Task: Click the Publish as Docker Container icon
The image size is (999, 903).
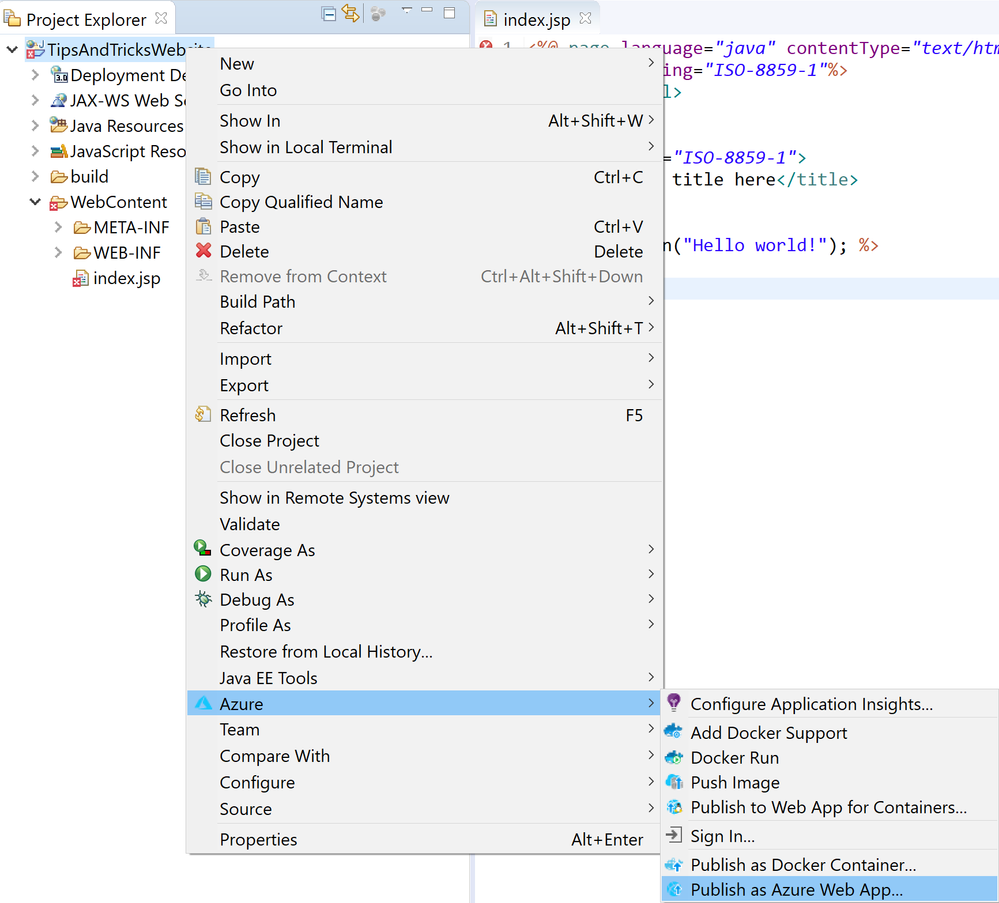Action: pos(673,865)
